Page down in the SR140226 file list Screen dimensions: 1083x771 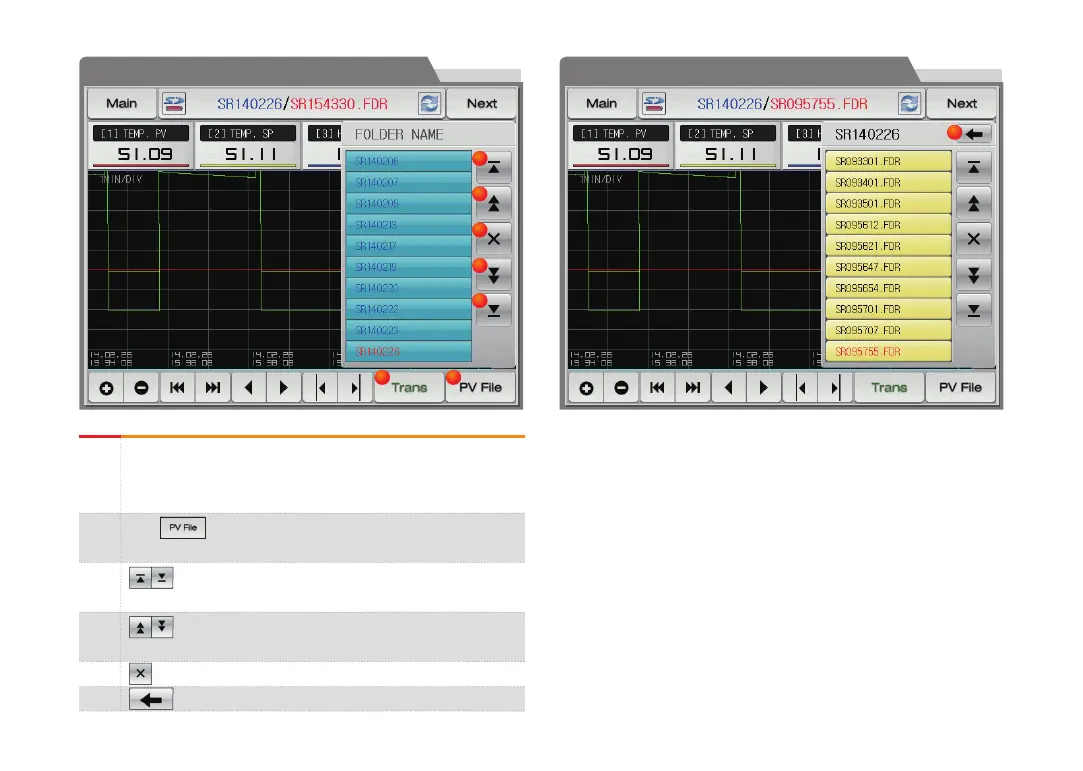pyautogui.click(x=974, y=275)
